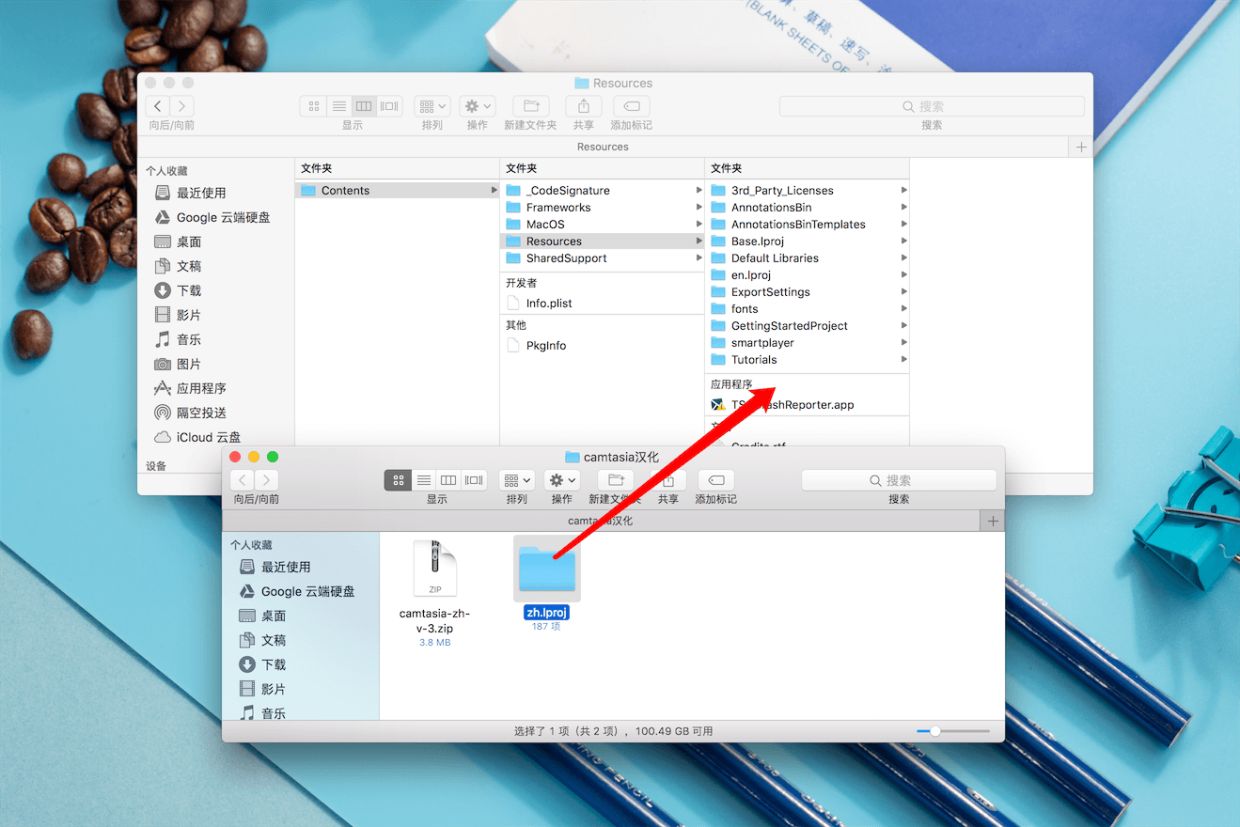
Task: Click the disclosure arrow beside Frameworks
Action: [698, 207]
